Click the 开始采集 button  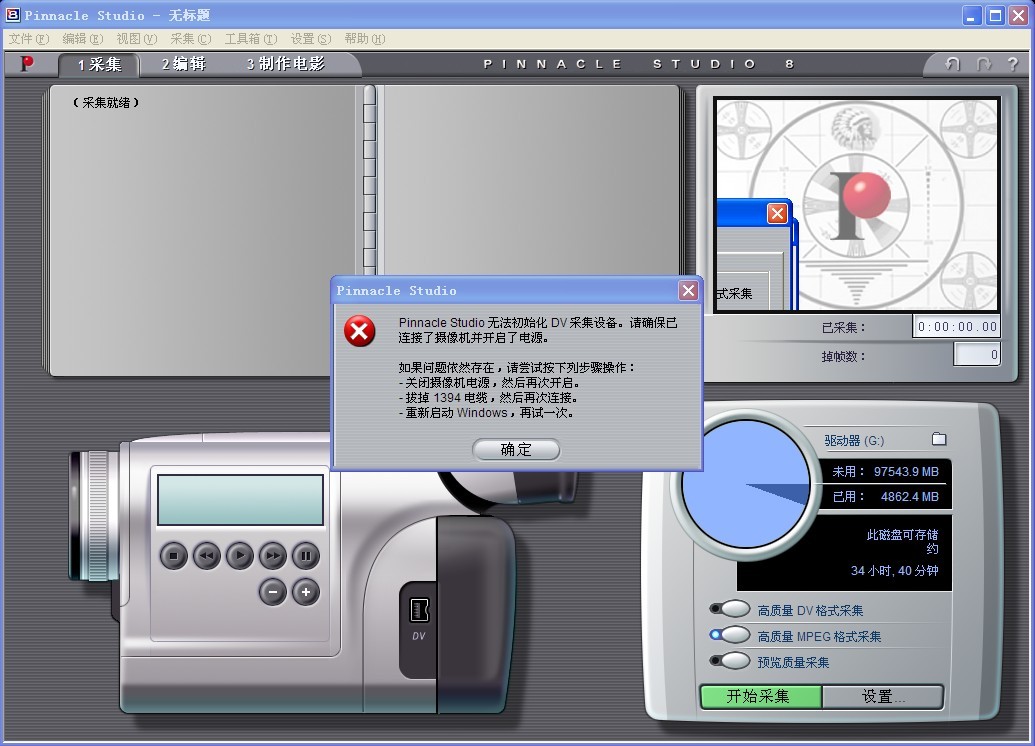click(760, 696)
